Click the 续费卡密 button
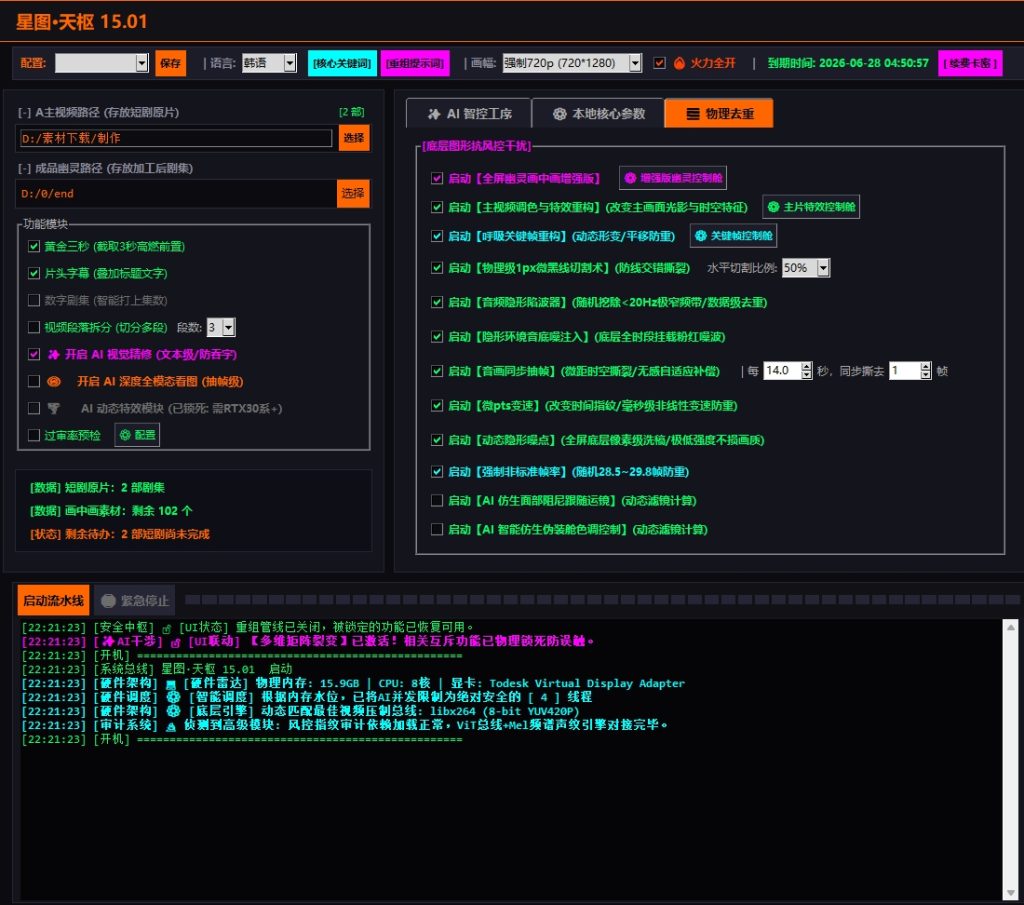Viewport: 1024px width, 905px height. click(970, 63)
